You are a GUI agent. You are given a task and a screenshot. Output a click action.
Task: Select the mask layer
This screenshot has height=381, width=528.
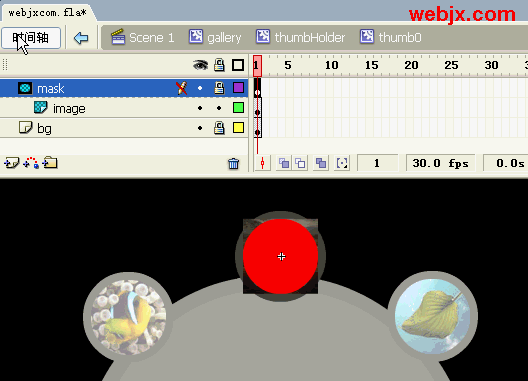tap(124, 88)
